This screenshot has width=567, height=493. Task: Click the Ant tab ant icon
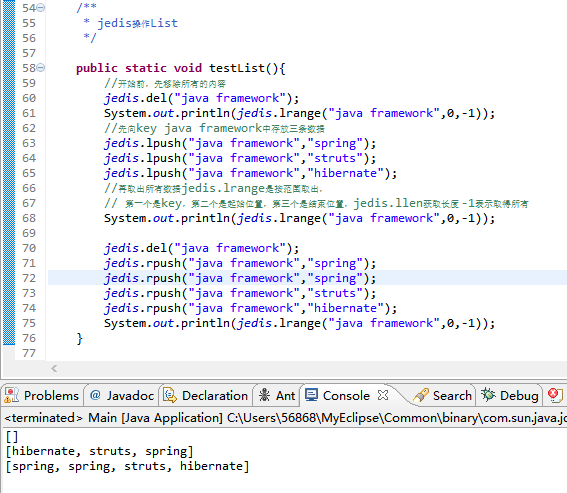(x=265, y=395)
